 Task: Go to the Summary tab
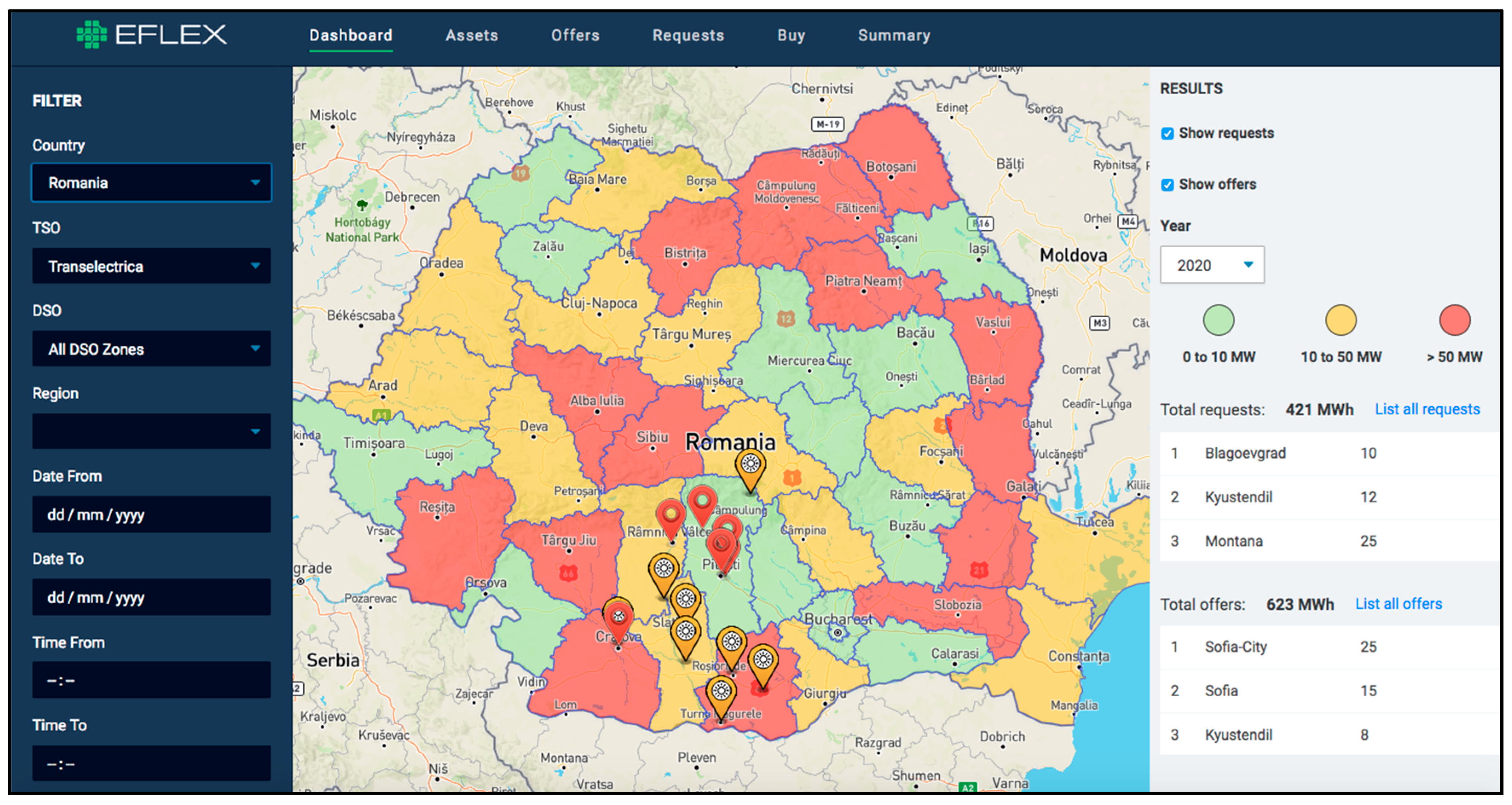893,35
